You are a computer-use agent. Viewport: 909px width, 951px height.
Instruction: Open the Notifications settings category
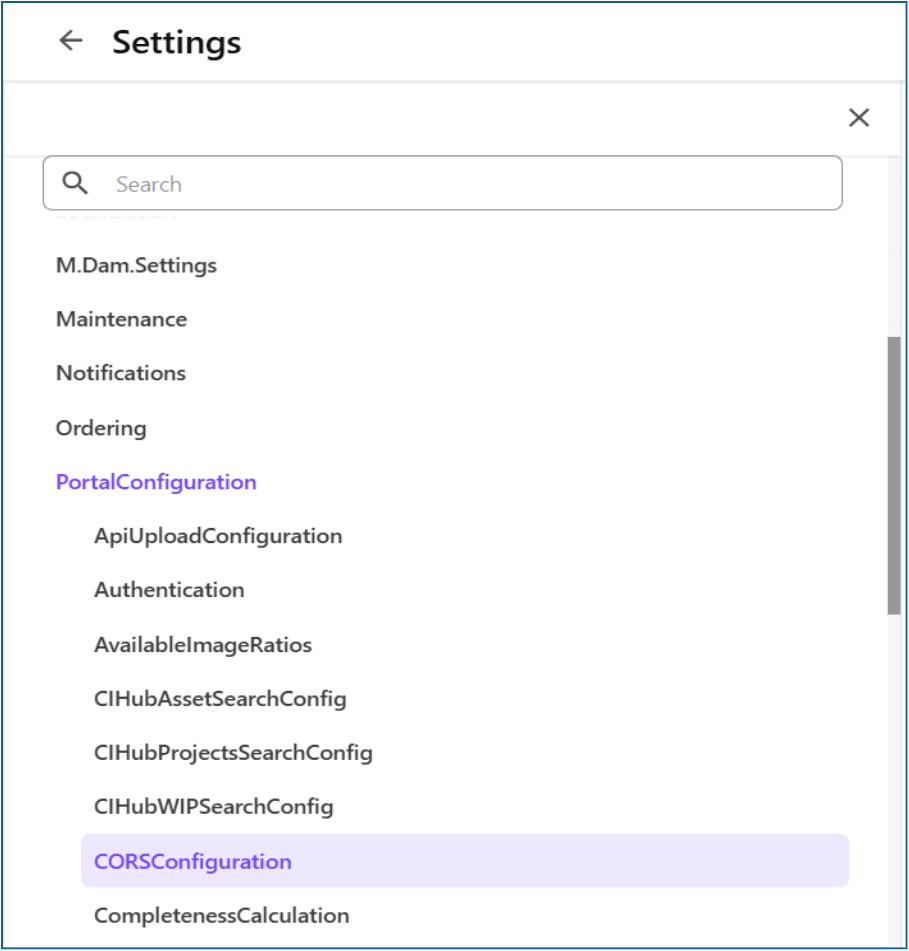coord(121,373)
